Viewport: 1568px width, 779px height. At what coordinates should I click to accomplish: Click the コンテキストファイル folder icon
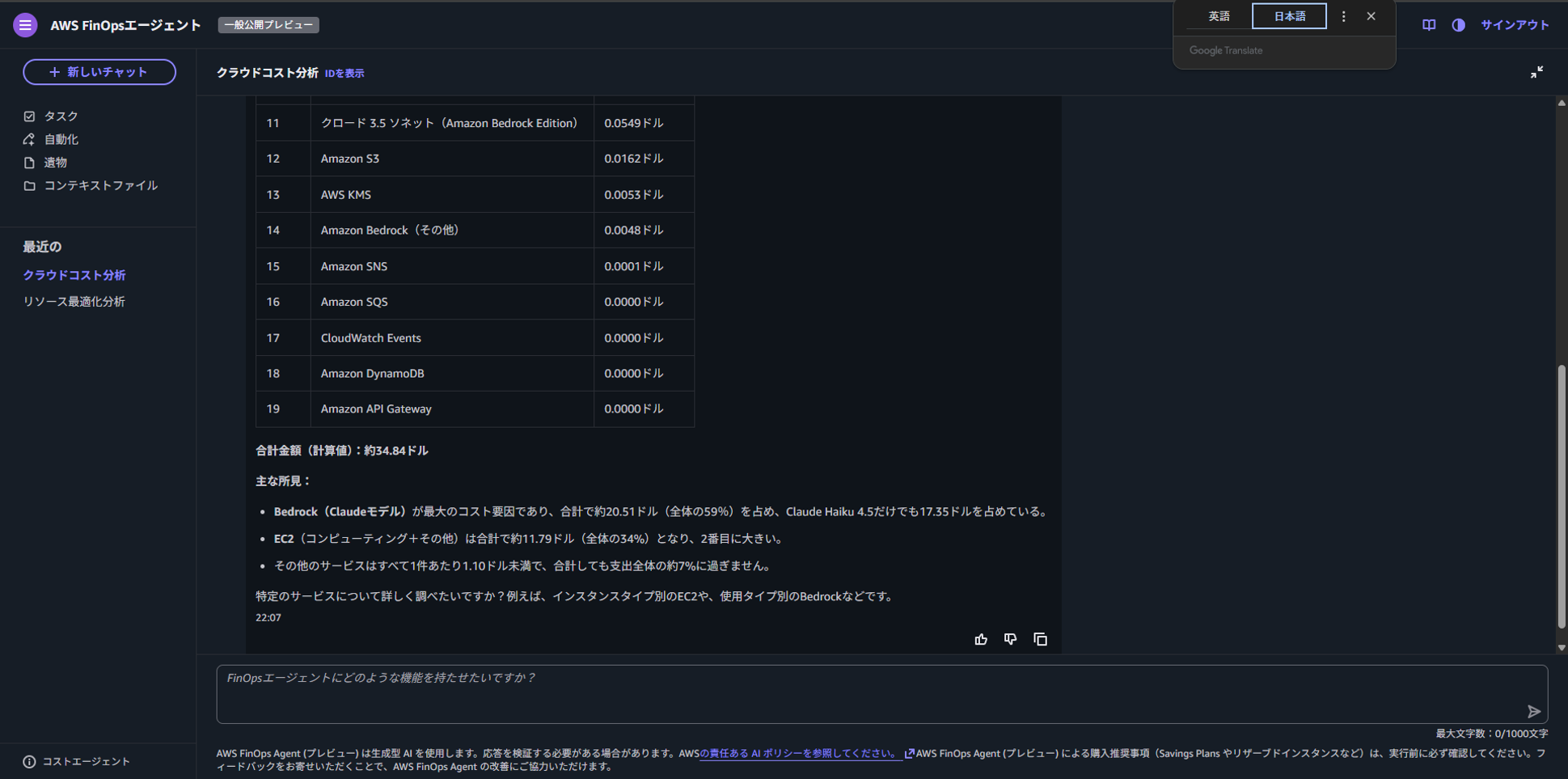[29, 185]
